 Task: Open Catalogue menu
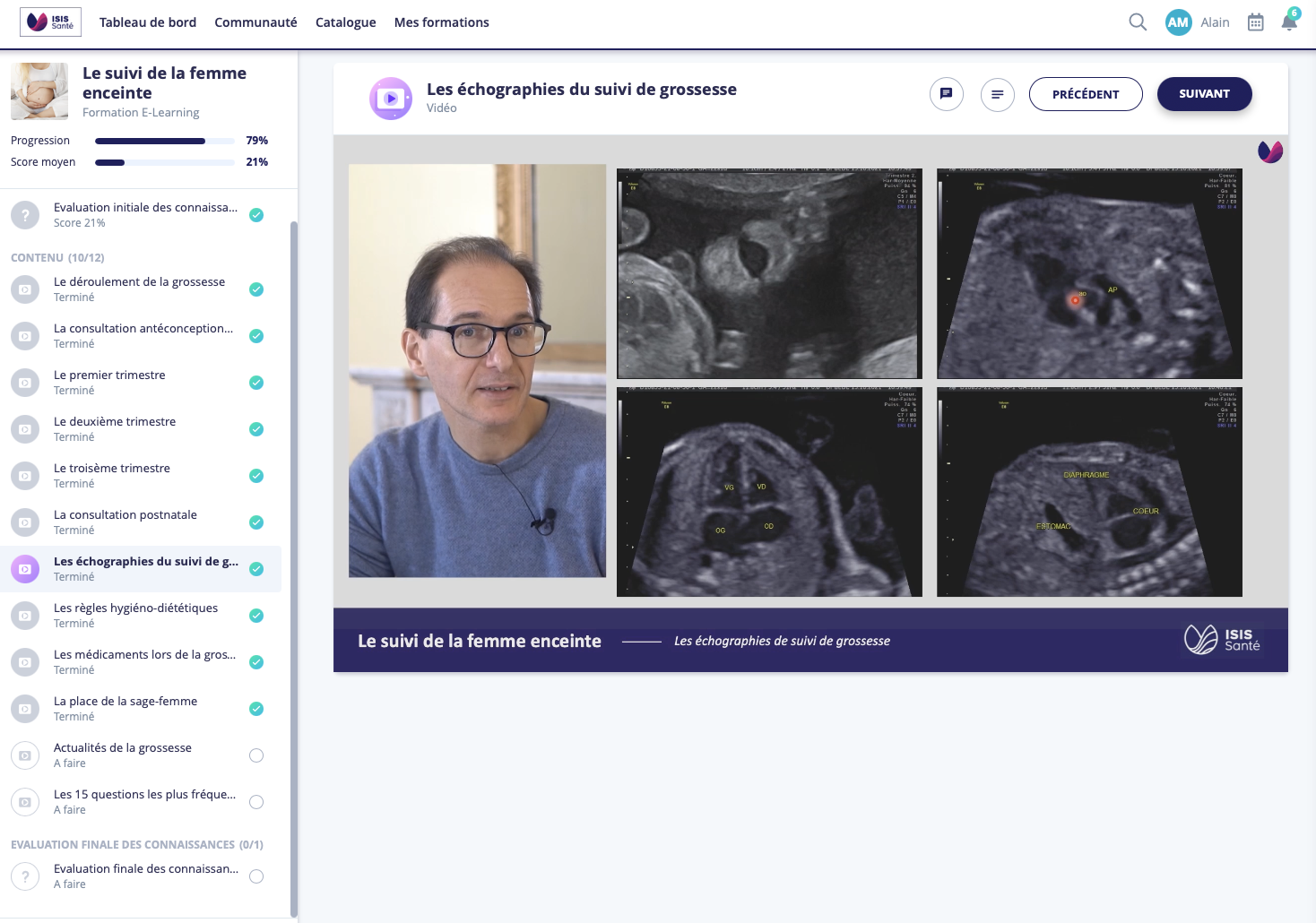point(346,22)
